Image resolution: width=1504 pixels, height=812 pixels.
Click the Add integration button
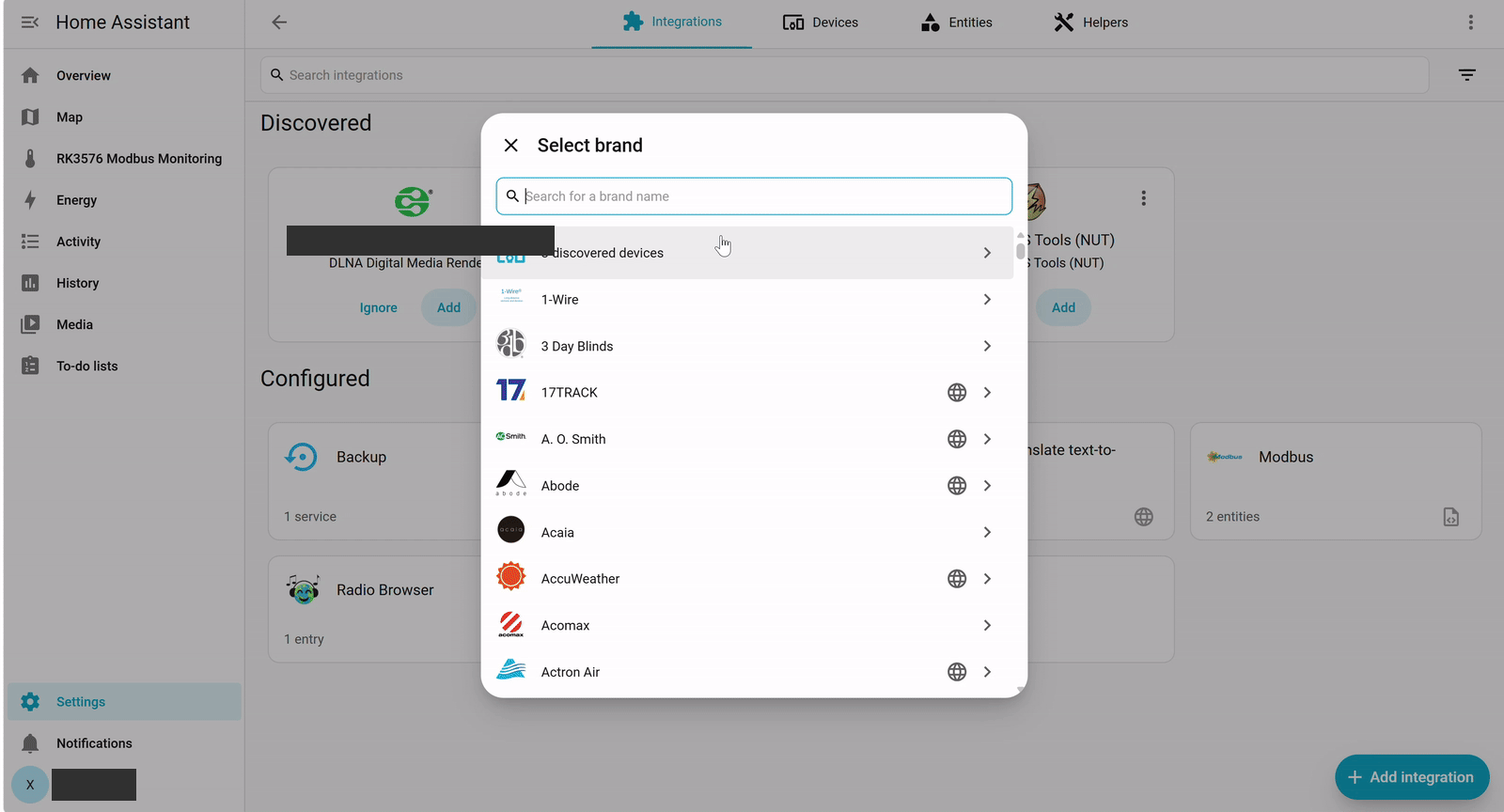tap(1412, 777)
